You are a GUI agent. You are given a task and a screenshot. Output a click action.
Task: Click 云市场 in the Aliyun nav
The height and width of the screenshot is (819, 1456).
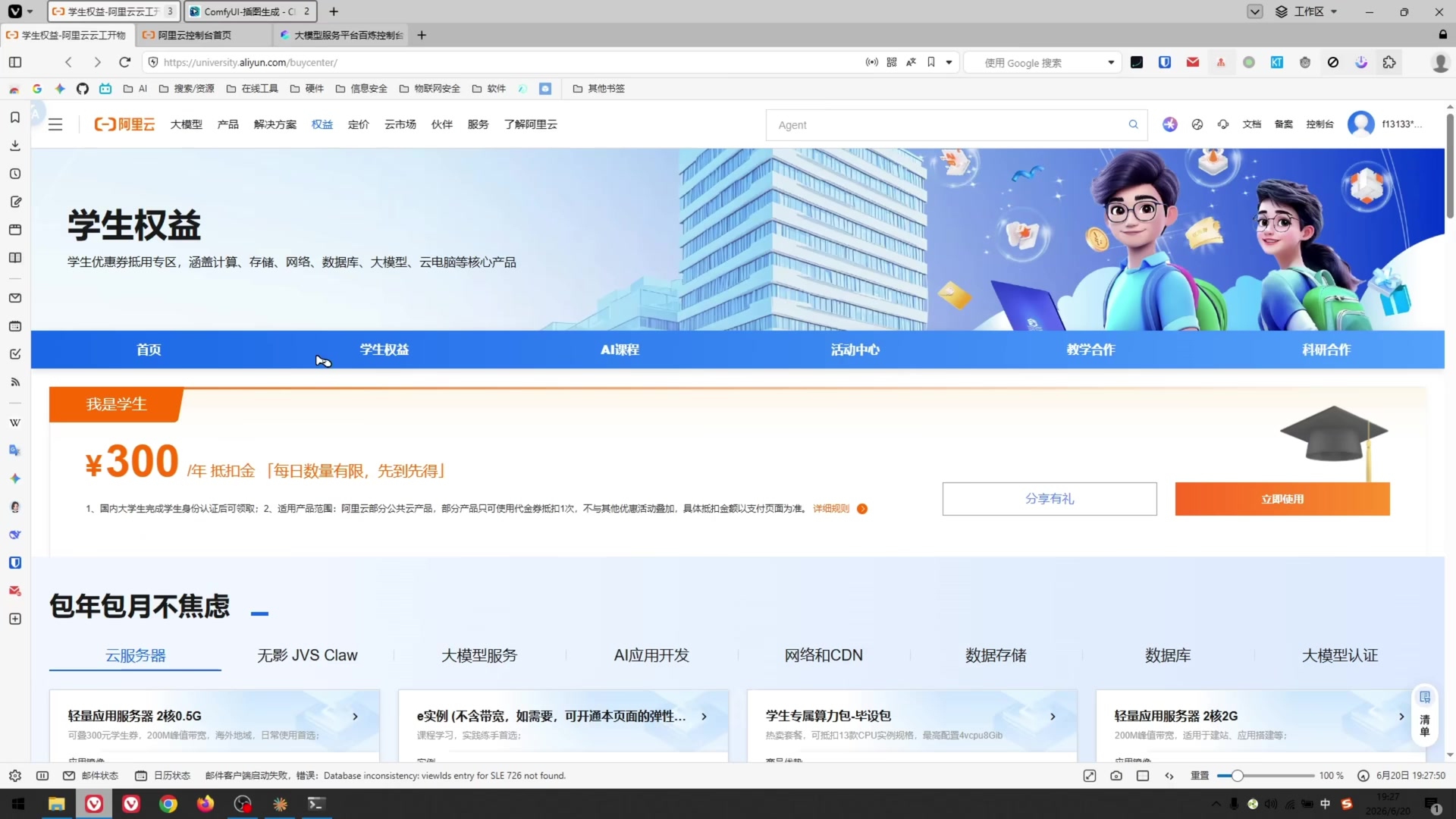(x=400, y=124)
